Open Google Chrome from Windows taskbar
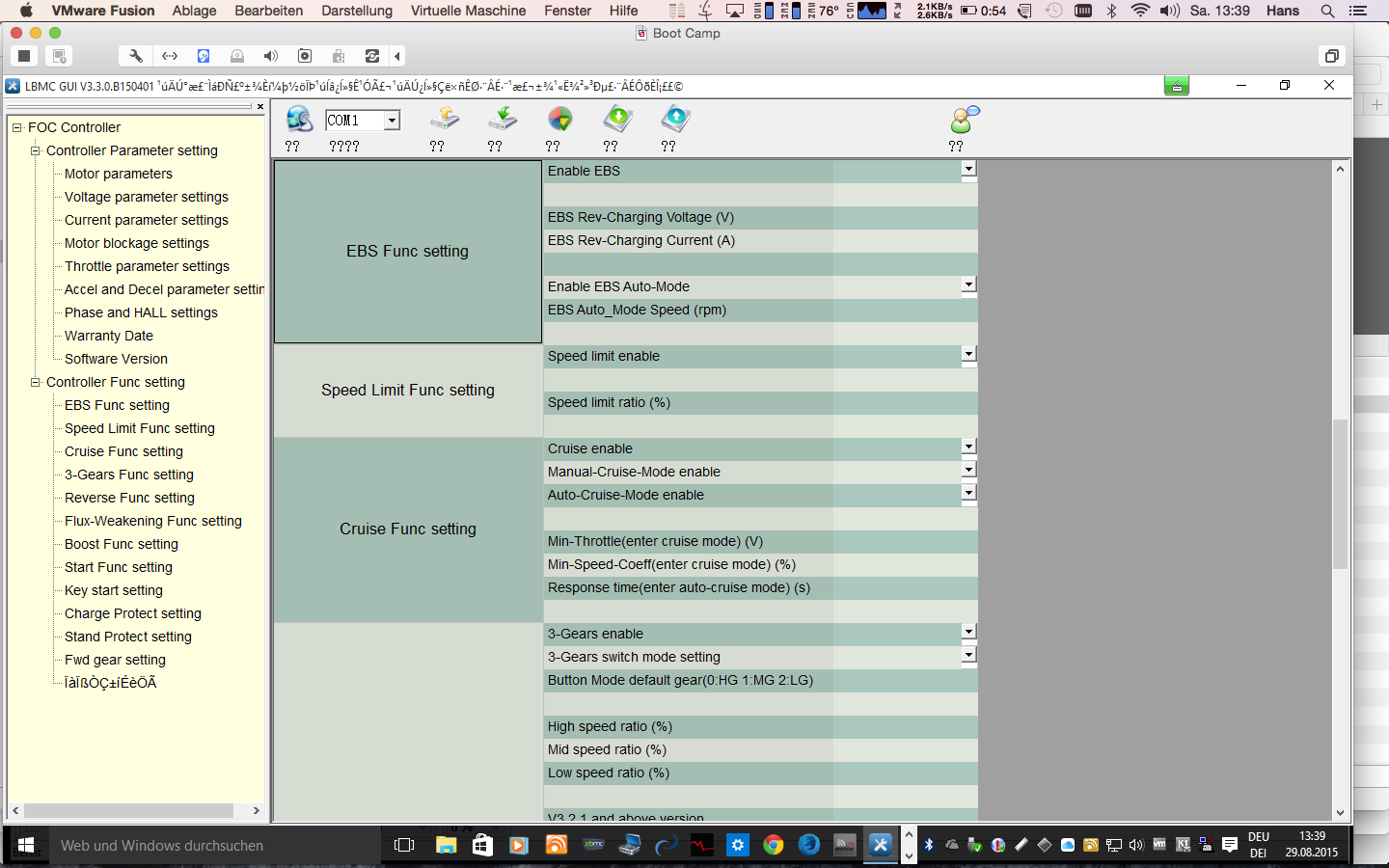The image size is (1389, 868). click(x=774, y=845)
